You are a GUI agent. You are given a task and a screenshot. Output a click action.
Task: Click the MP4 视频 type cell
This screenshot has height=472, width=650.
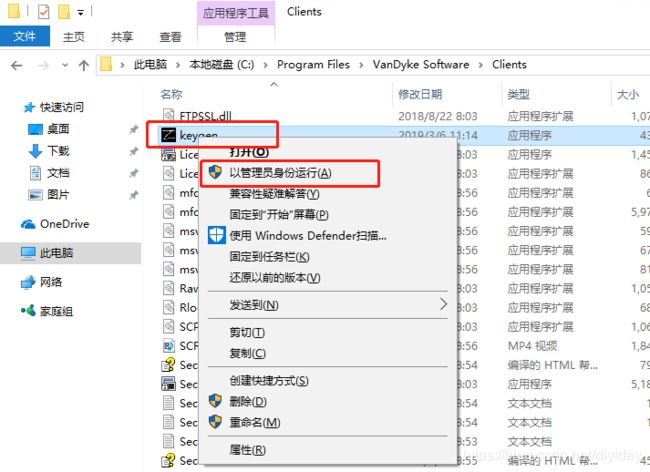click(532, 346)
